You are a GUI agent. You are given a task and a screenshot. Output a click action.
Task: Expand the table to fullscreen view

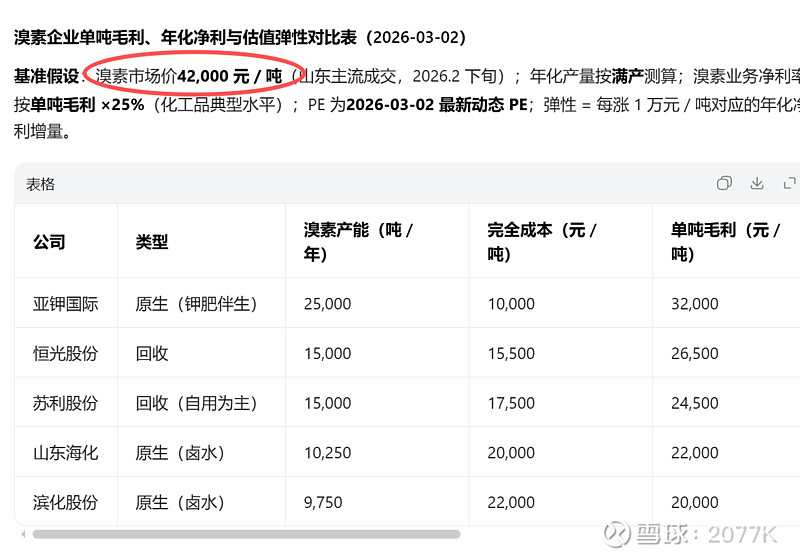(789, 183)
